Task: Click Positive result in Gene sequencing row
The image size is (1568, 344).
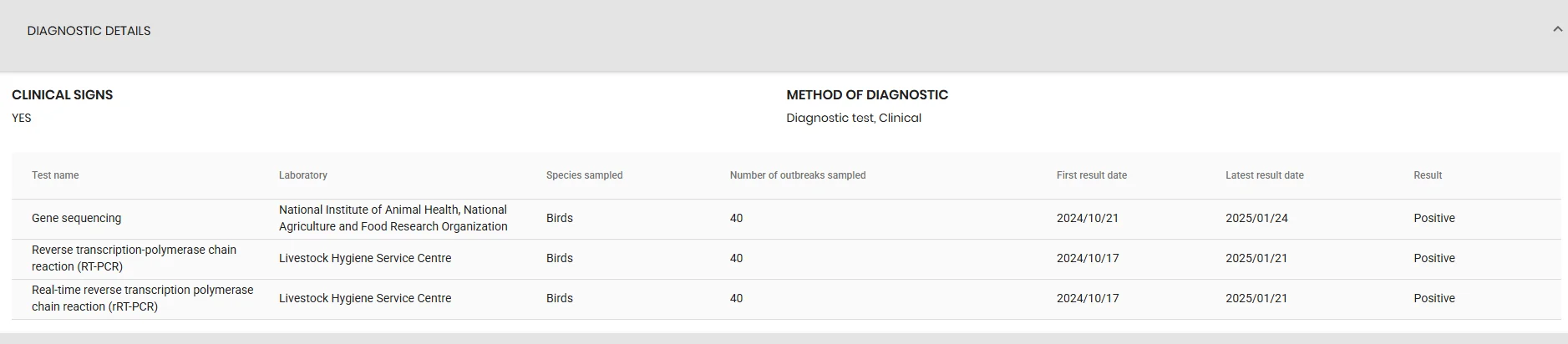Action: pyautogui.click(x=1434, y=218)
